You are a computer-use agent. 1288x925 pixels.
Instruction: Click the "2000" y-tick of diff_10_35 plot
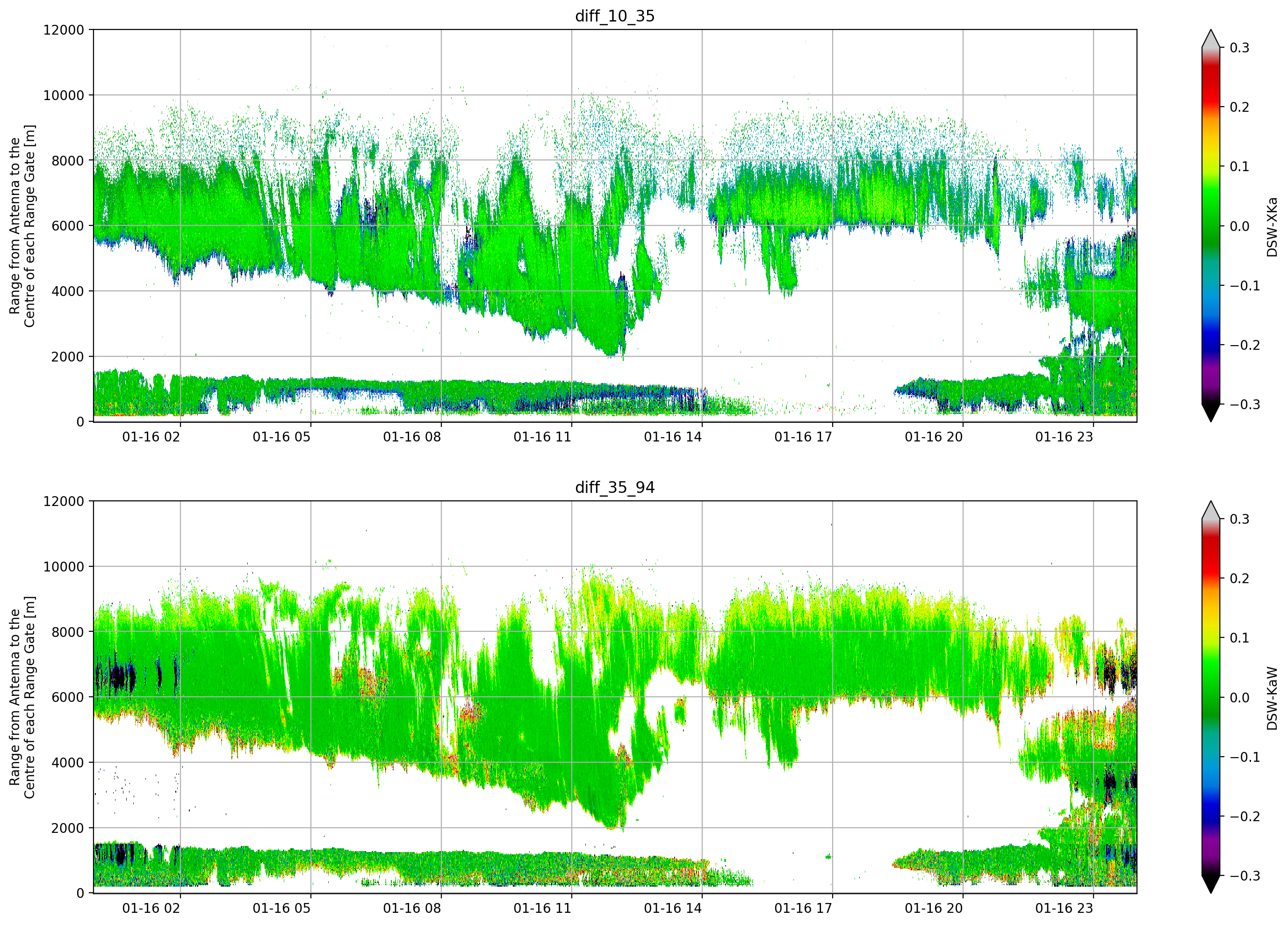point(68,357)
